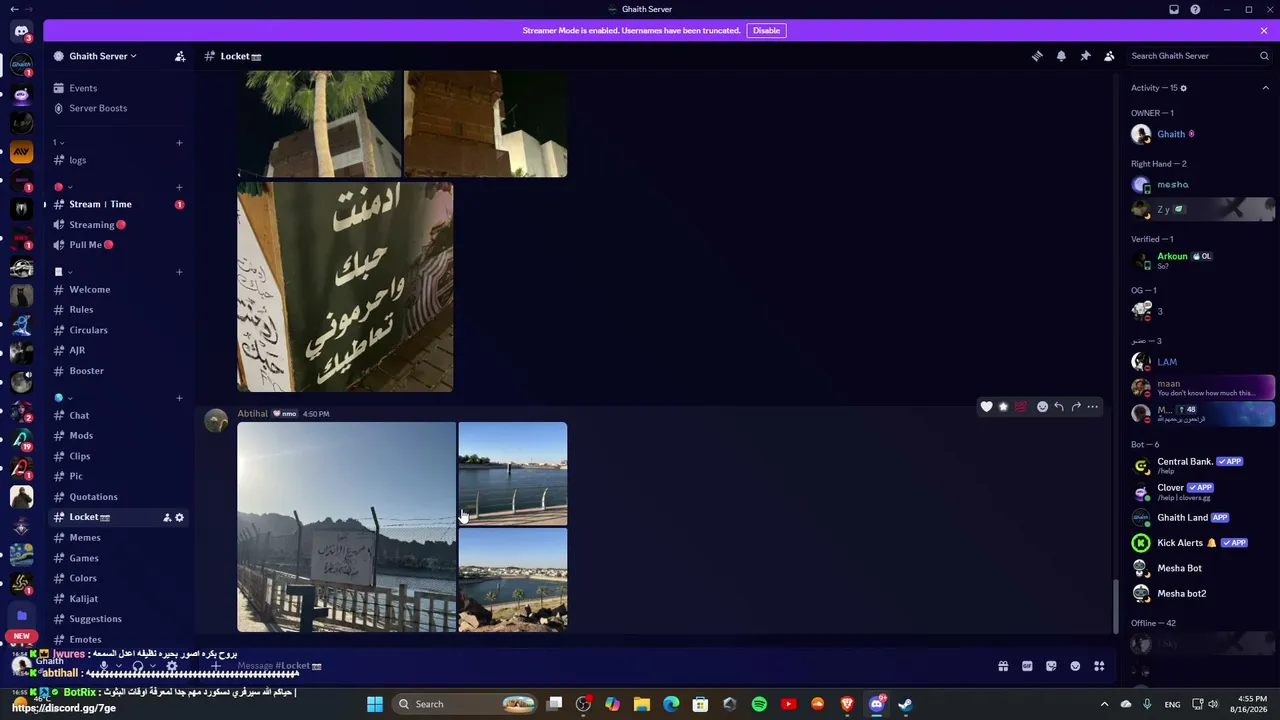Open the Apps launcher in the message box
This screenshot has width=1280, height=720.
1099,666
